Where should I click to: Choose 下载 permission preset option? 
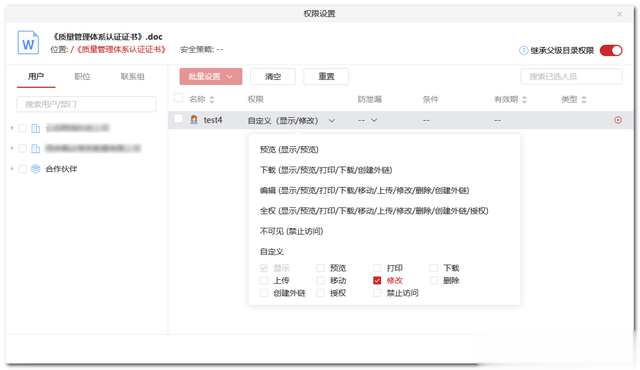326,170
